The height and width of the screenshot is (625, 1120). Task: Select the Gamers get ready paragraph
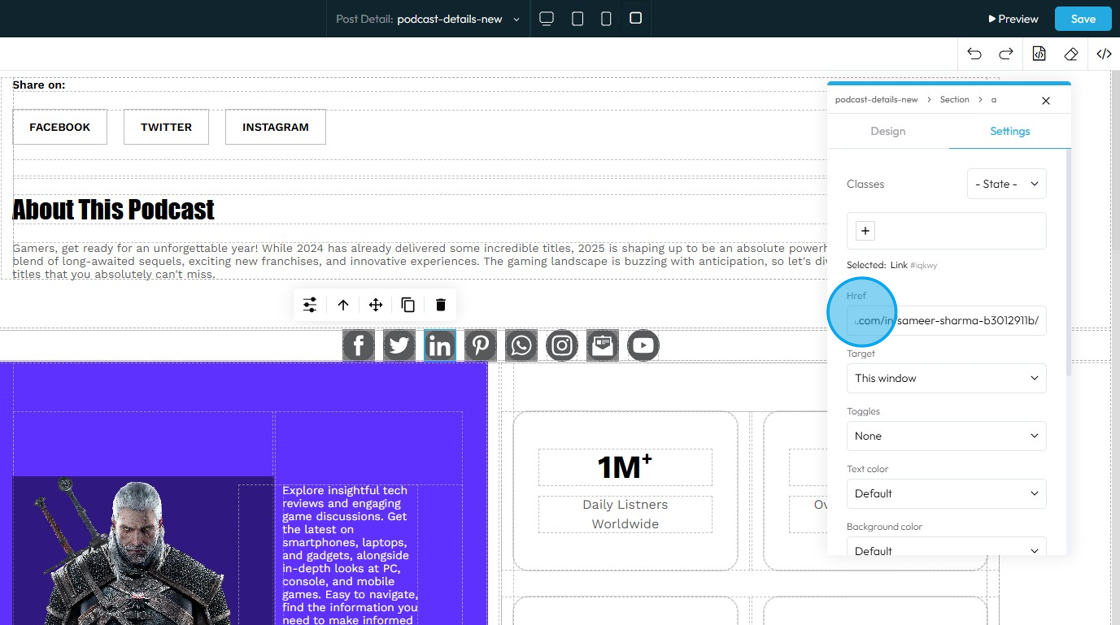[x=420, y=261]
